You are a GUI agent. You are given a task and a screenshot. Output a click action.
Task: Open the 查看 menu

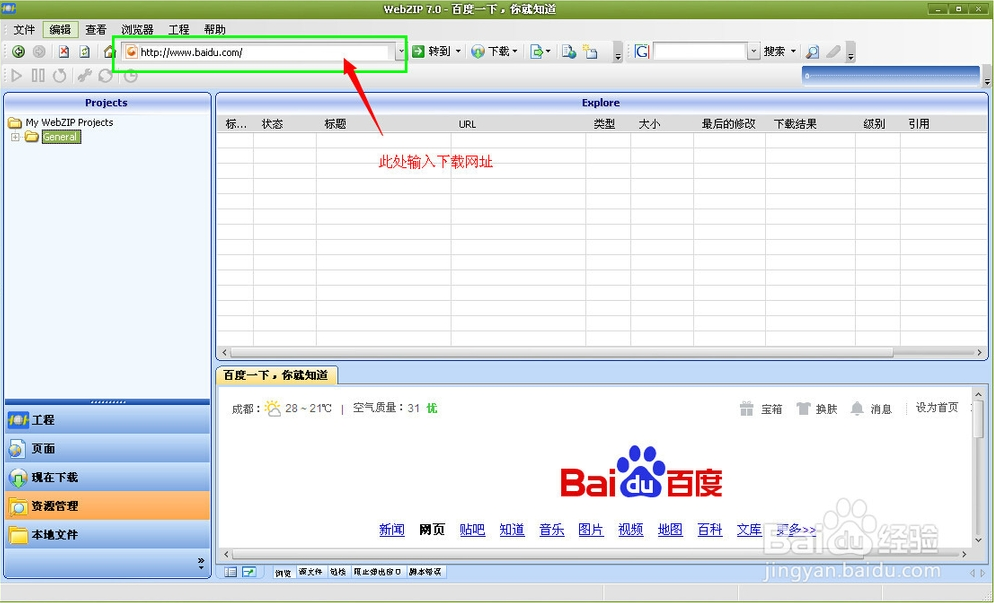click(96, 30)
